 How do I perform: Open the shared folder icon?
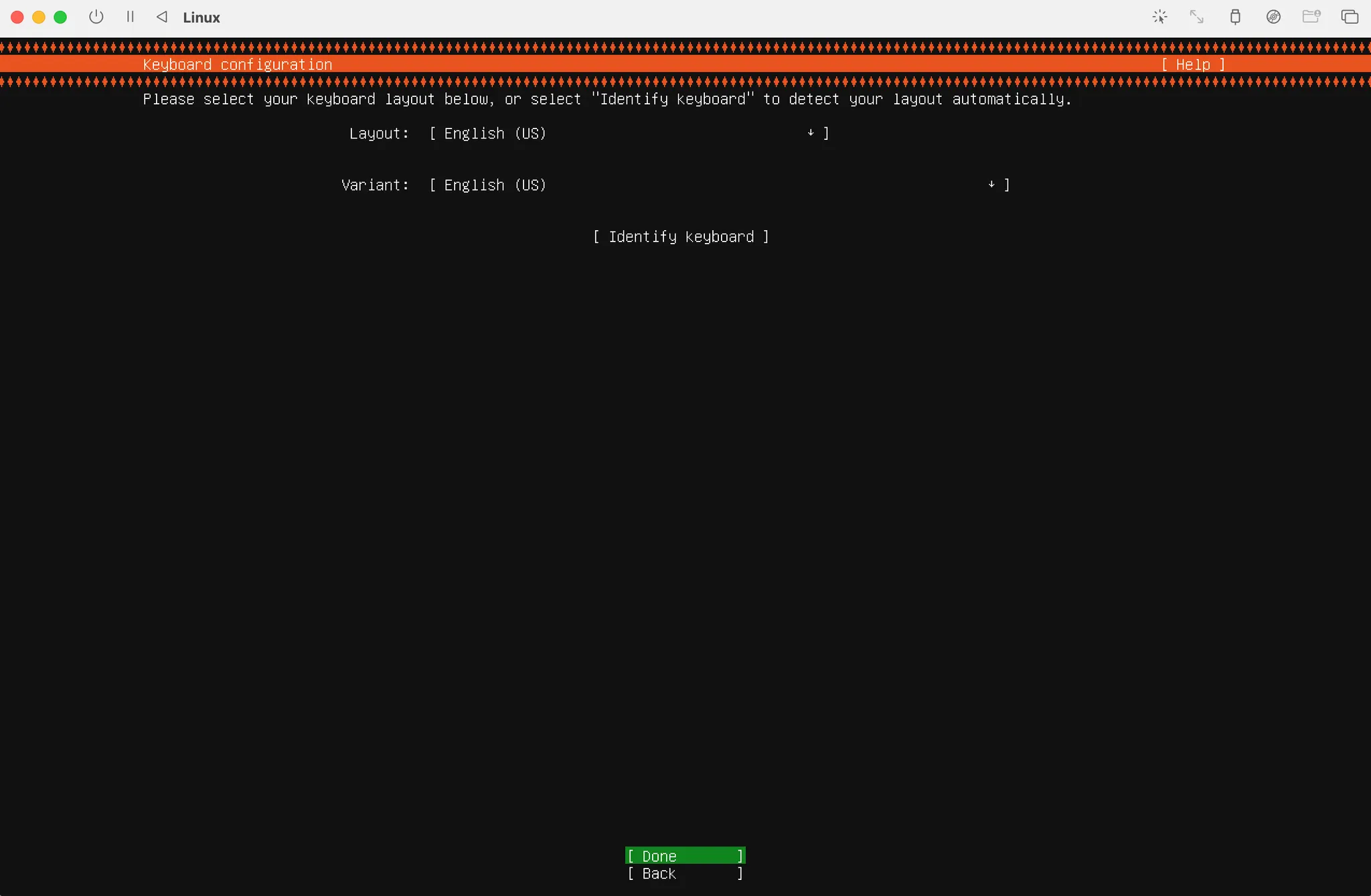pyautogui.click(x=1311, y=17)
